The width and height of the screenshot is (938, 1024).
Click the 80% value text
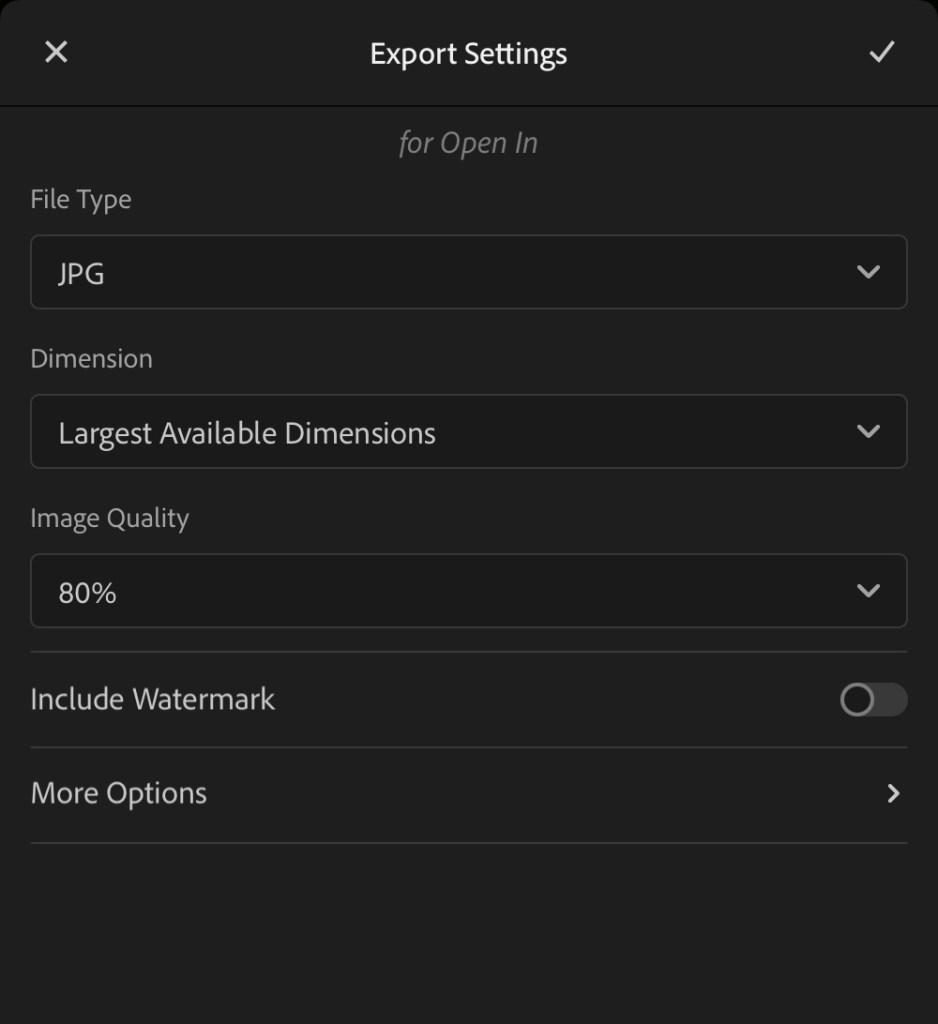click(x=88, y=593)
